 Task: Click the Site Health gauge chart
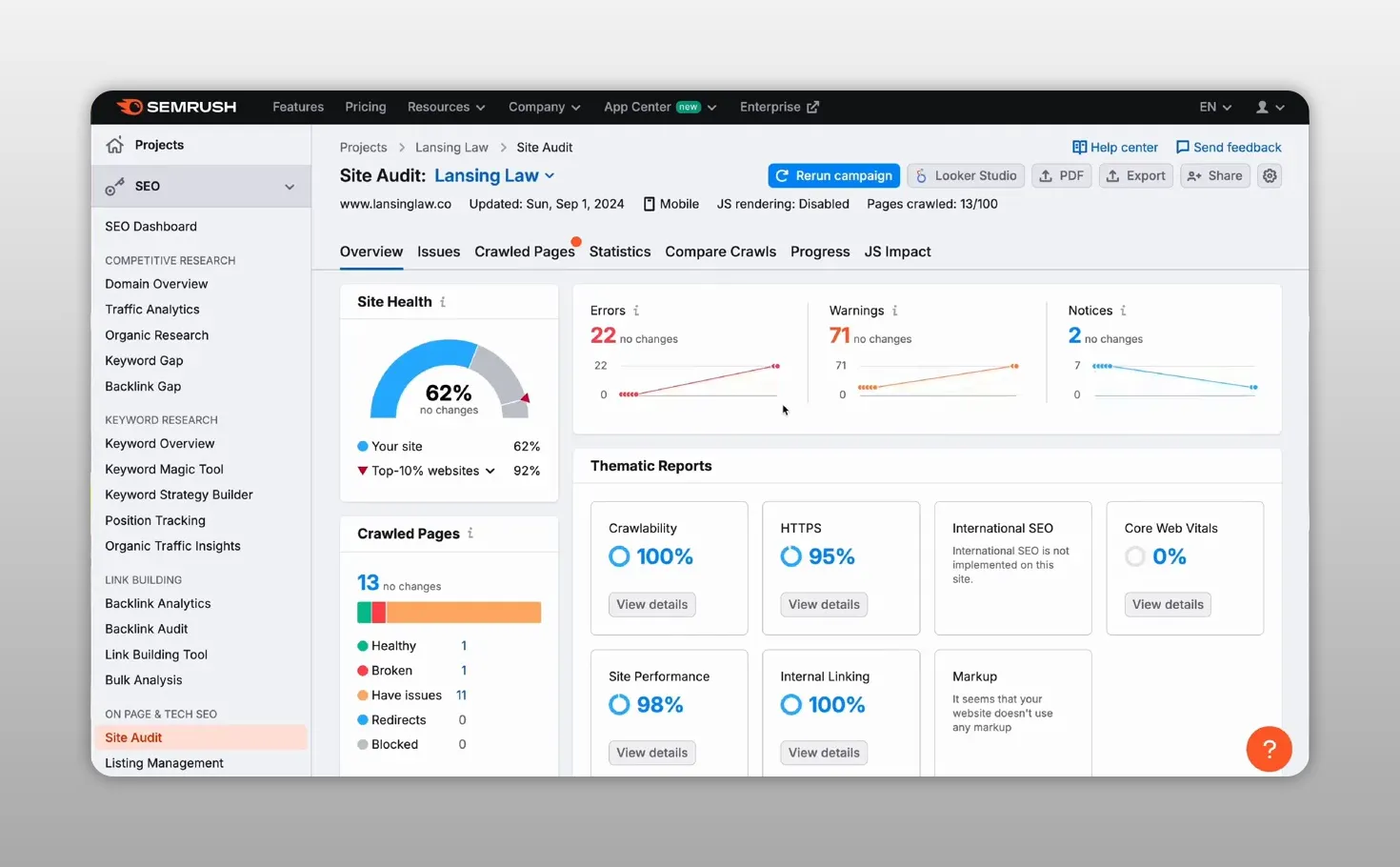click(449, 380)
